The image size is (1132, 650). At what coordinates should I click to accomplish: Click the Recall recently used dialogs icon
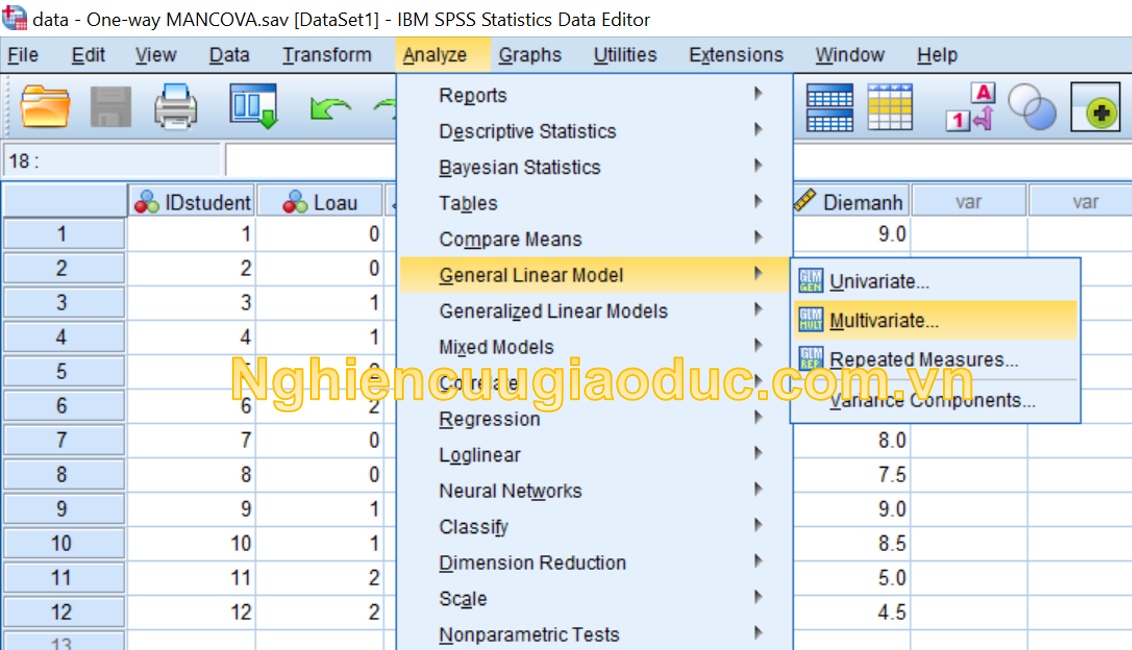pyautogui.click(x=252, y=106)
